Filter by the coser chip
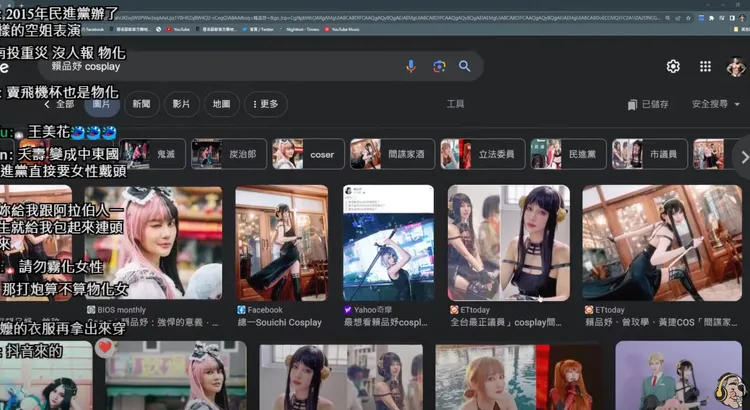Viewport: 750px width, 410px height. point(308,154)
